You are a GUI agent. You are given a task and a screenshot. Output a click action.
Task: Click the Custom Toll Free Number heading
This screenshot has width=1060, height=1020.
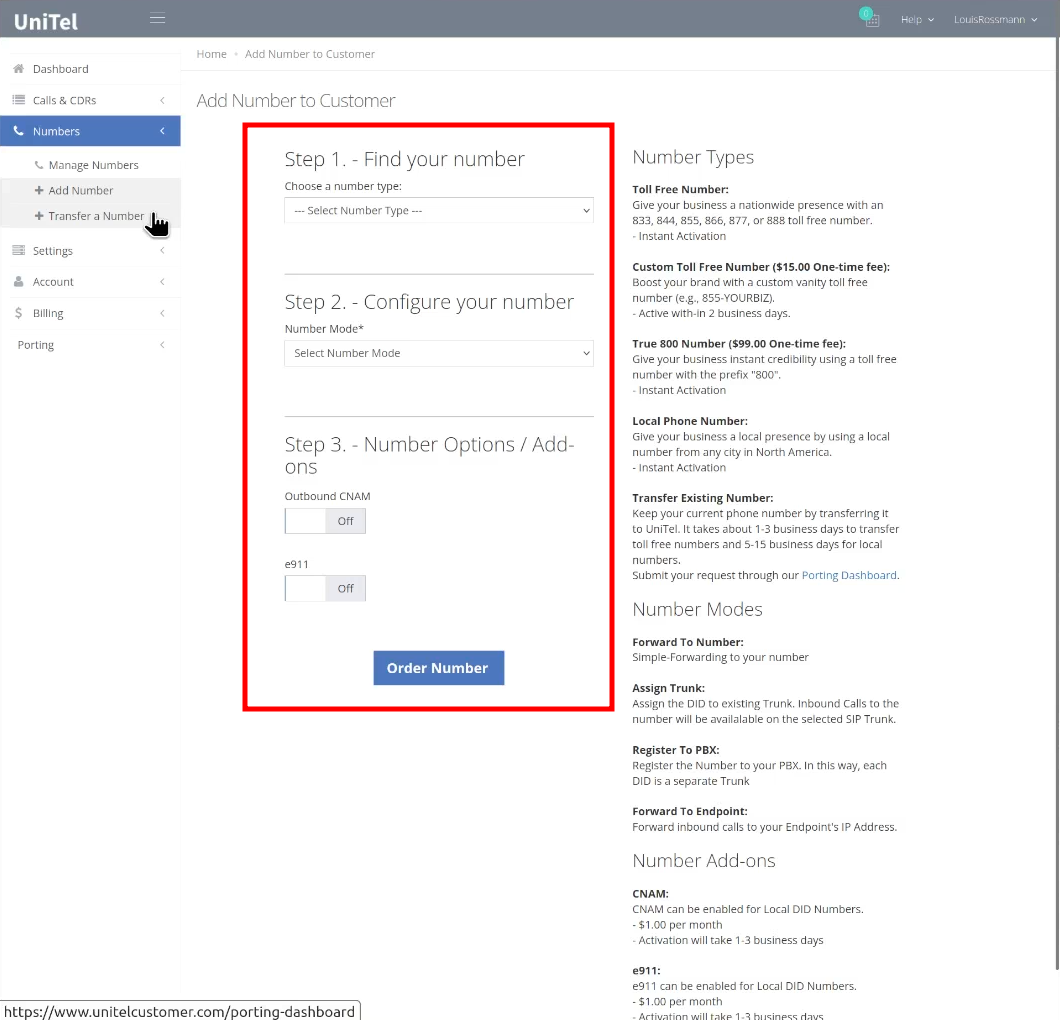[x=761, y=267]
